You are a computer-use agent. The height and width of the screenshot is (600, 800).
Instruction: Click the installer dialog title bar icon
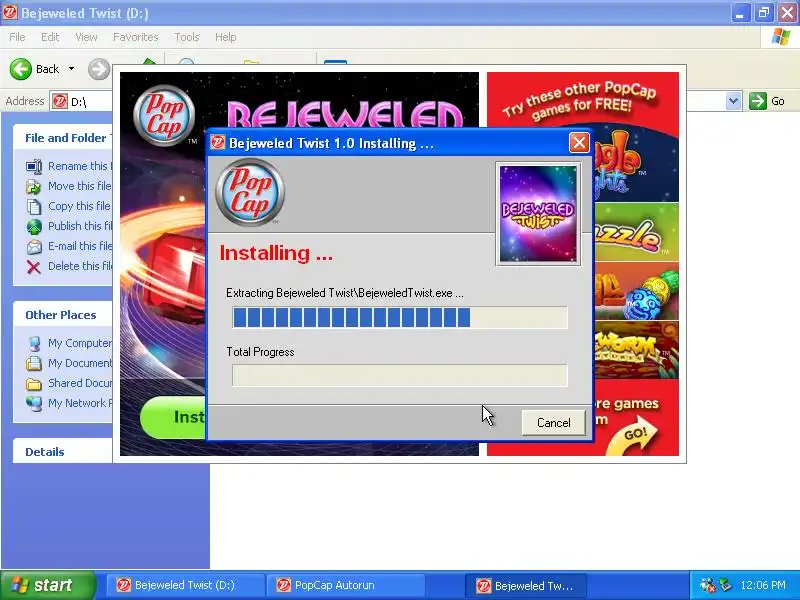click(218, 143)
